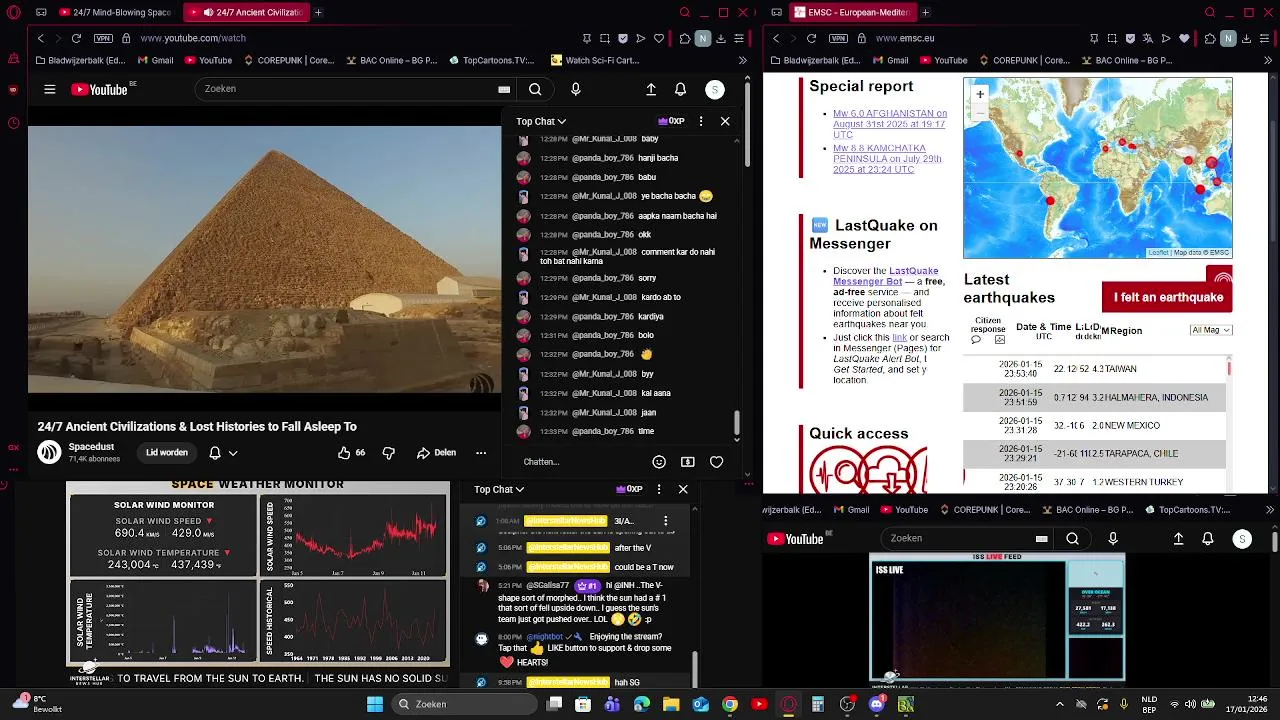
Task: Go back in the YouTube browser window
Action: click(40, 38)
